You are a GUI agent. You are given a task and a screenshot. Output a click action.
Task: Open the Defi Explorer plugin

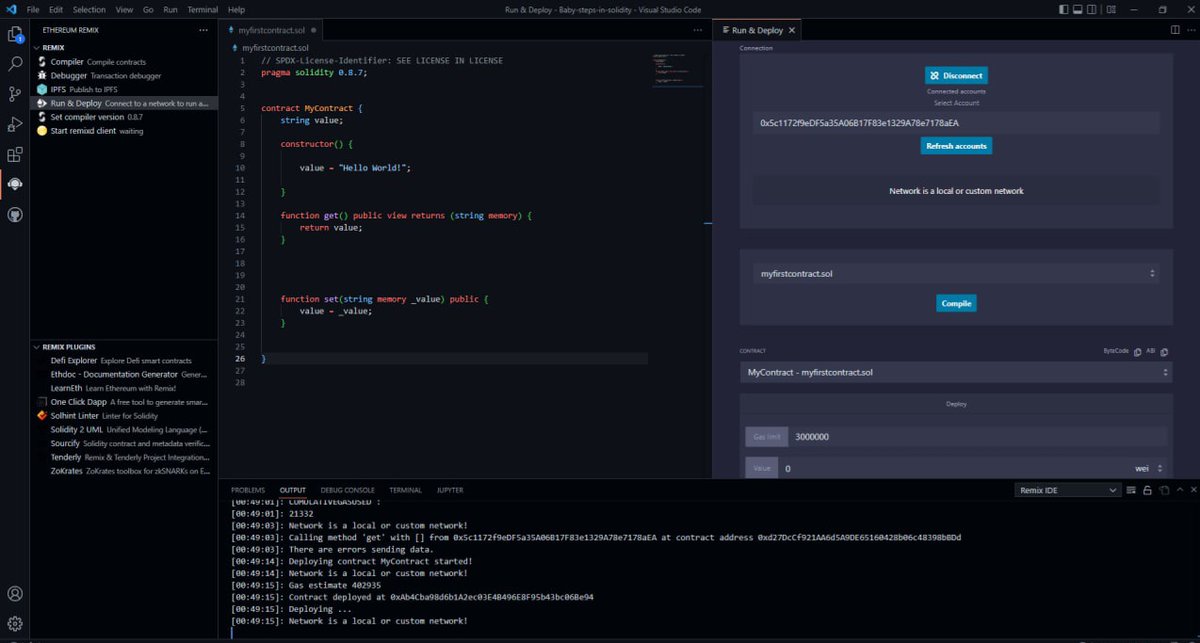(123, 360)
